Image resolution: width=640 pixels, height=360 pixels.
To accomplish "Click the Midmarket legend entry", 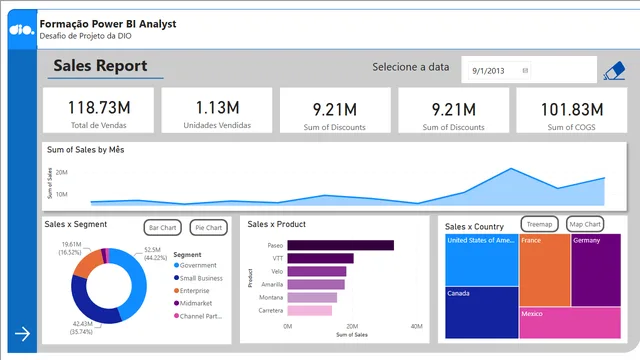I will point(193,303).
